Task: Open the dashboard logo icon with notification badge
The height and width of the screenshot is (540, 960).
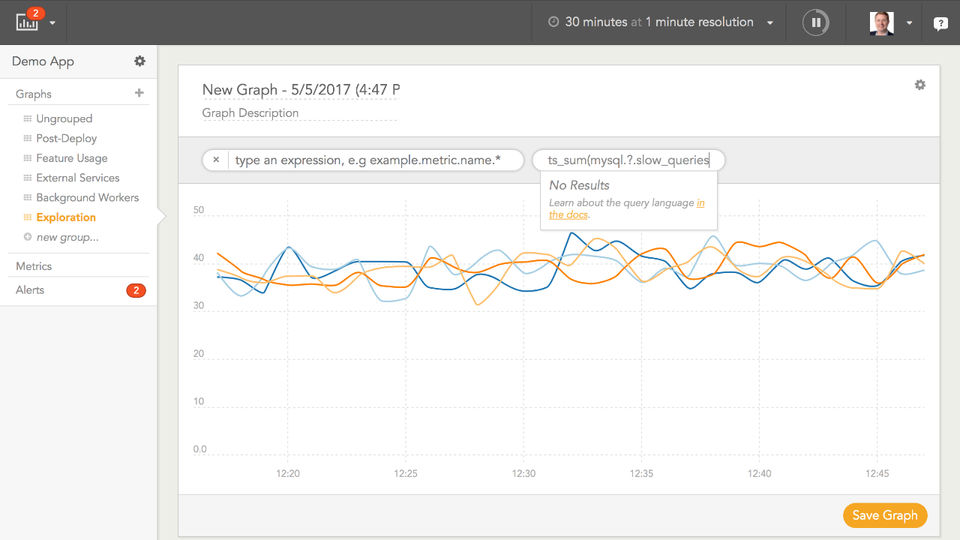Action: pos(28,20)
